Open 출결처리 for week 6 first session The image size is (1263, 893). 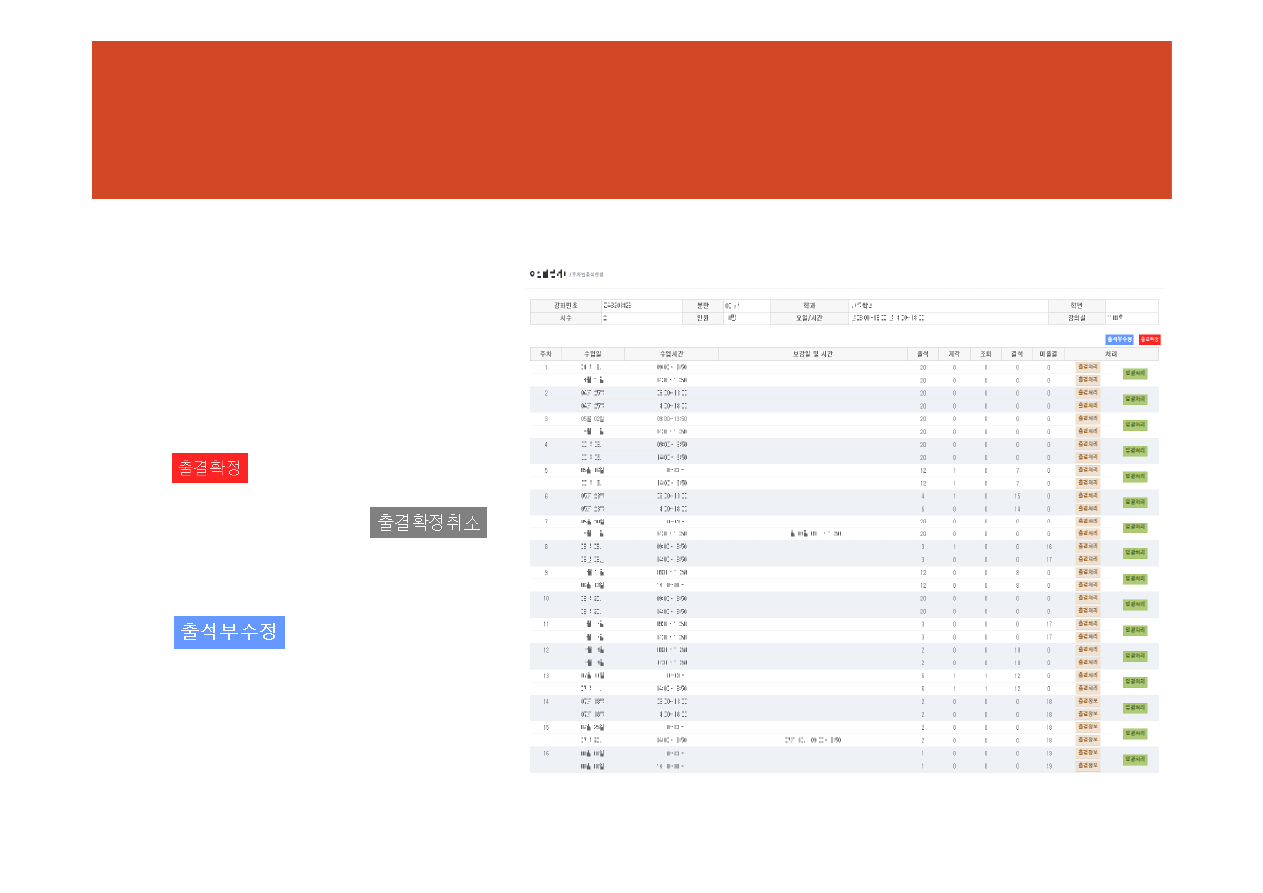(1087, 496)
